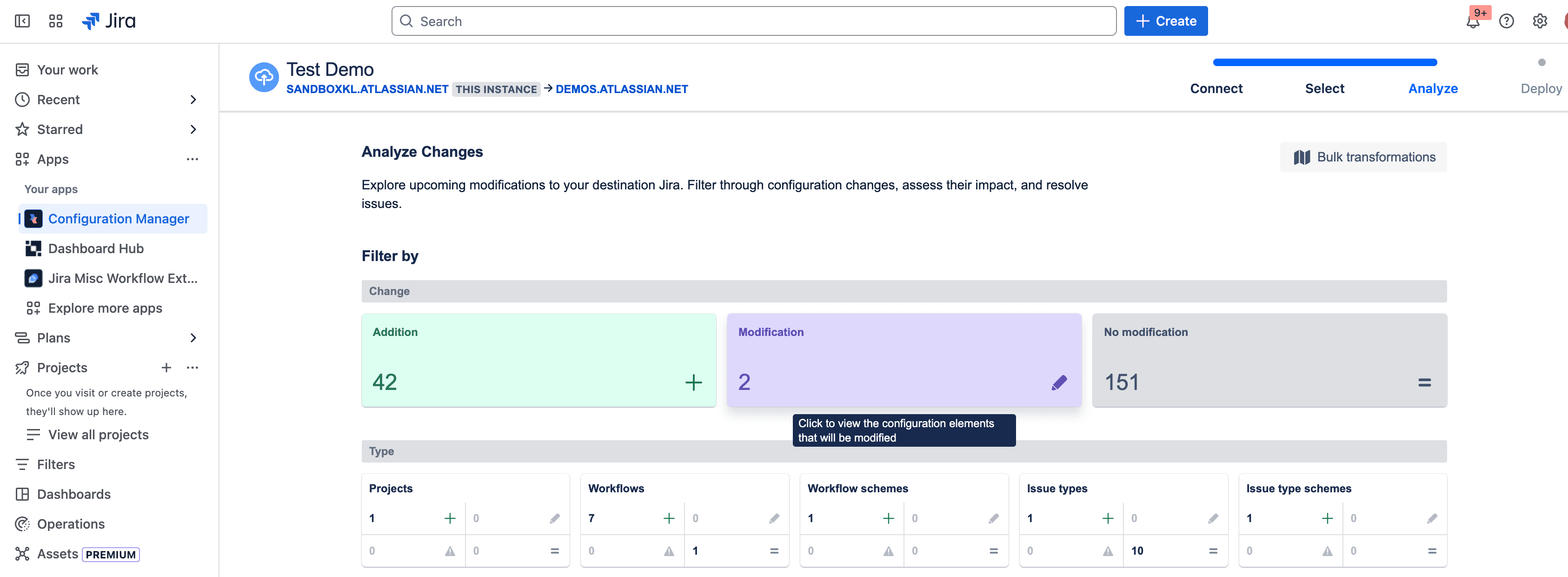Go to the Deploy step

pyautogui.click(x=1541, y=88)
